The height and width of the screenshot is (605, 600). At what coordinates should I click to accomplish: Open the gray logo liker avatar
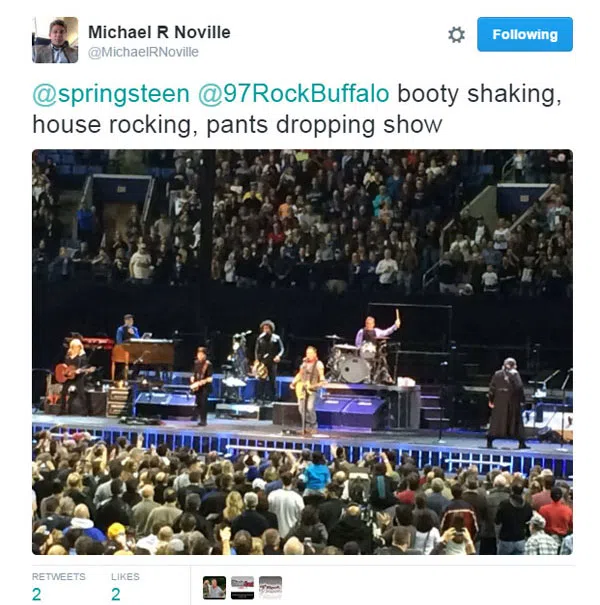(270, 588)
